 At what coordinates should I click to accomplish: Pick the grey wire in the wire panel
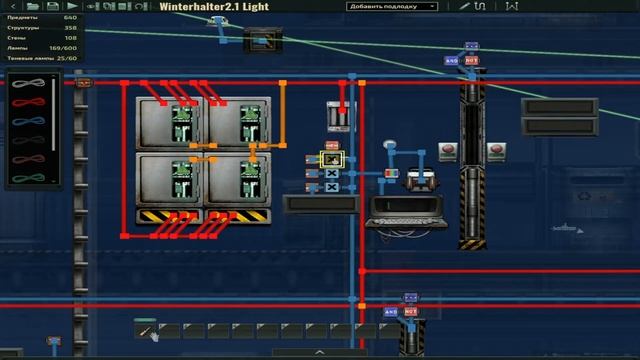(28, 83)
